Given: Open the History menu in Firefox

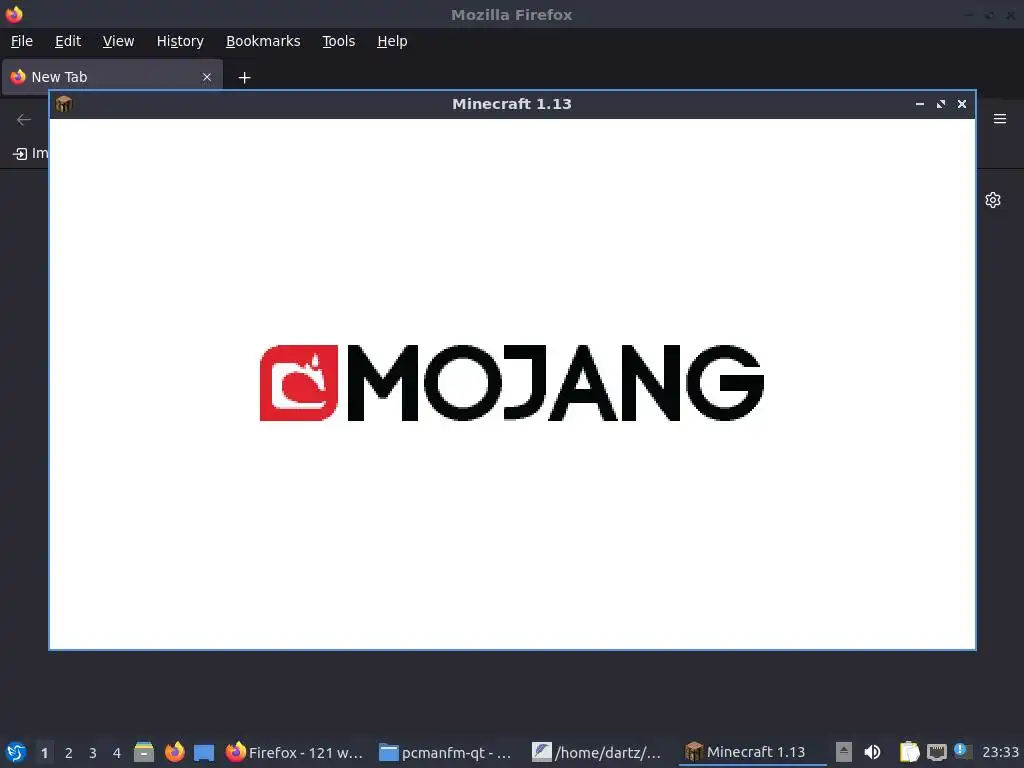Looking at the screenshot, I should click(180, 41).
